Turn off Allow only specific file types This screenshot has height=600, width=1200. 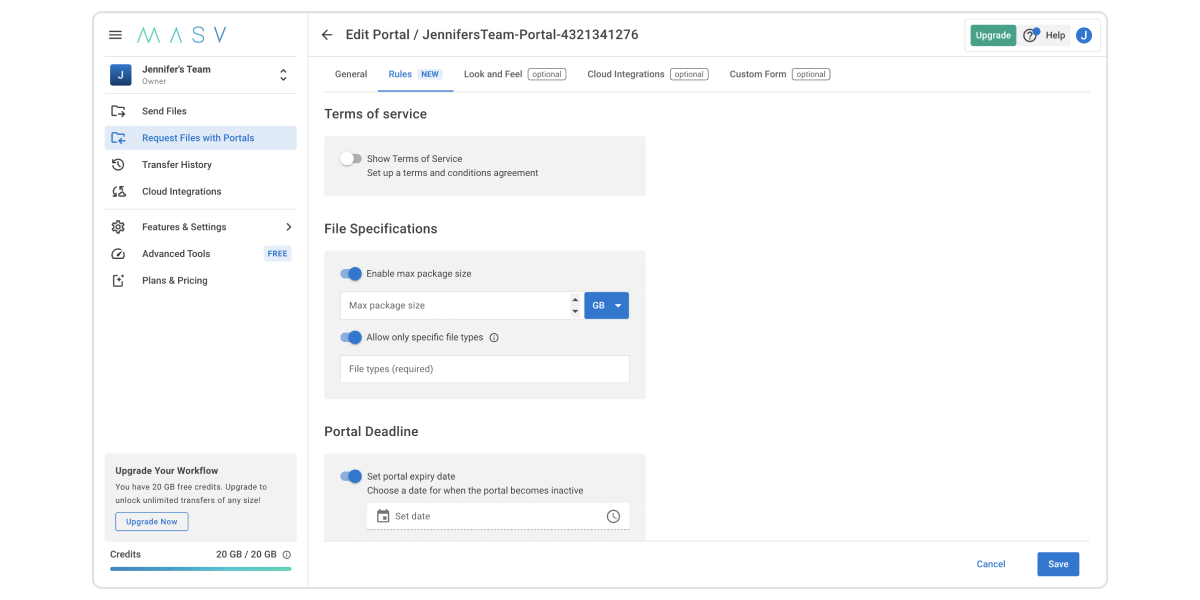(x=351, y=338)
